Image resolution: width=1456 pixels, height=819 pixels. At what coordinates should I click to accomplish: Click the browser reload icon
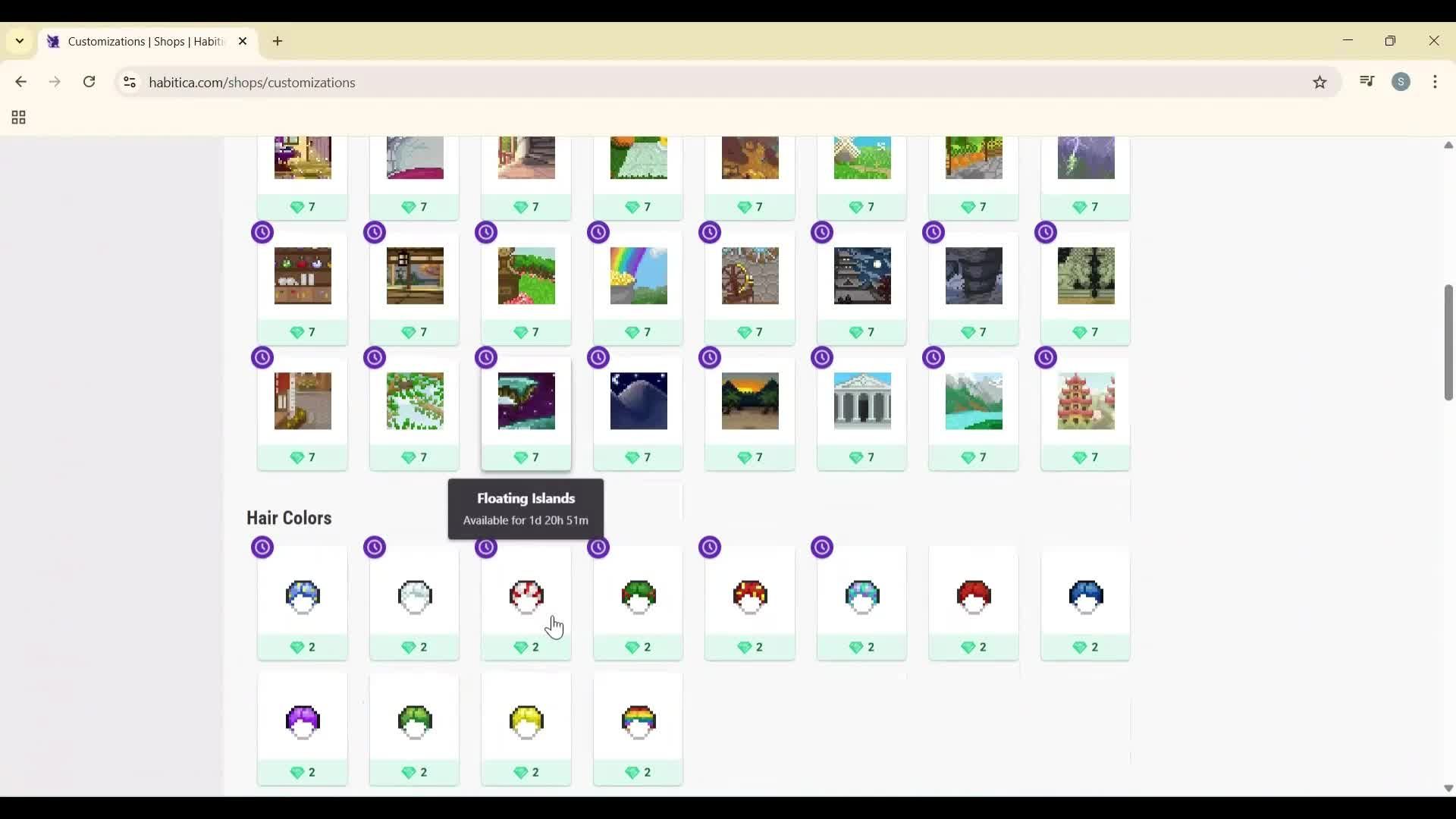click(89, 82)
